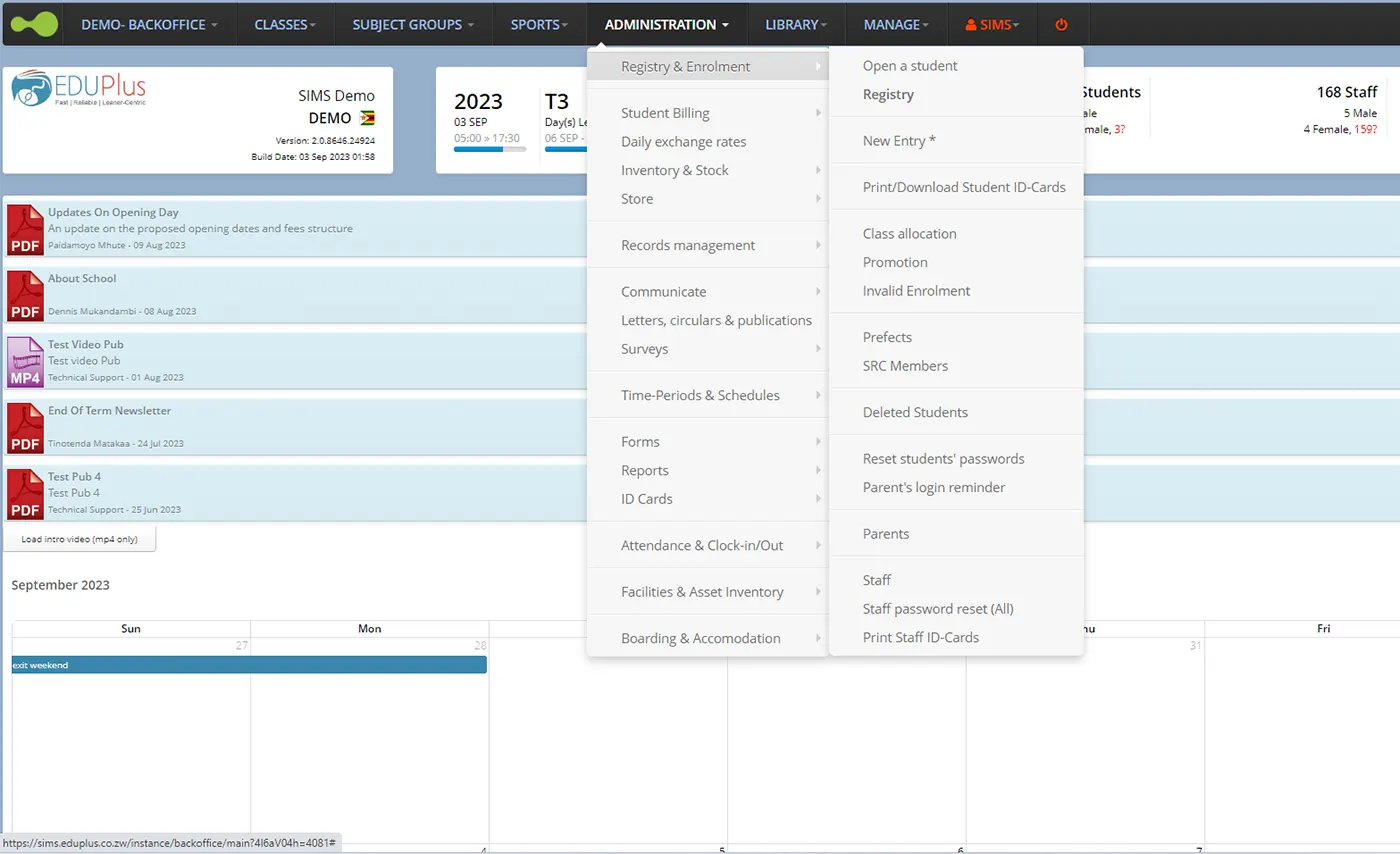1400x854 pixels.
Task: Open the Test Video Pub MP4 icon
Action: [25, 361]
